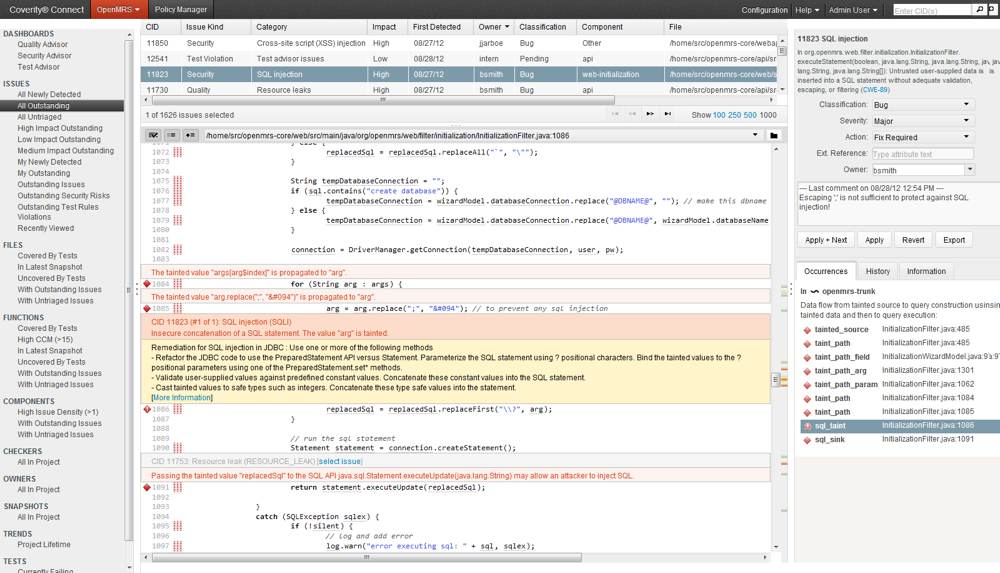Switch to the History tab

[877, 271]
